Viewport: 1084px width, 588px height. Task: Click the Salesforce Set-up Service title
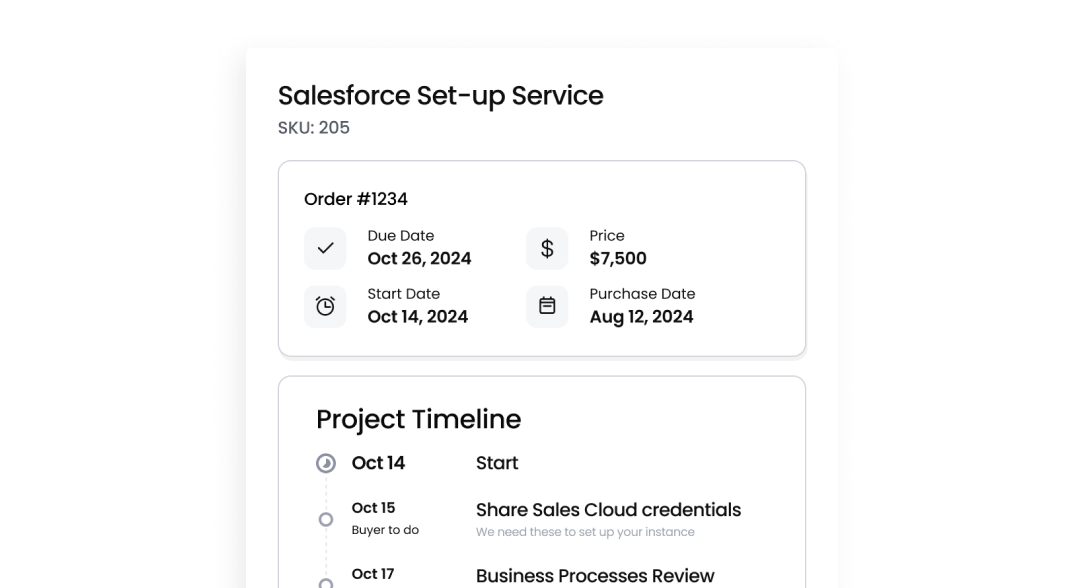(x=440, y=96)
